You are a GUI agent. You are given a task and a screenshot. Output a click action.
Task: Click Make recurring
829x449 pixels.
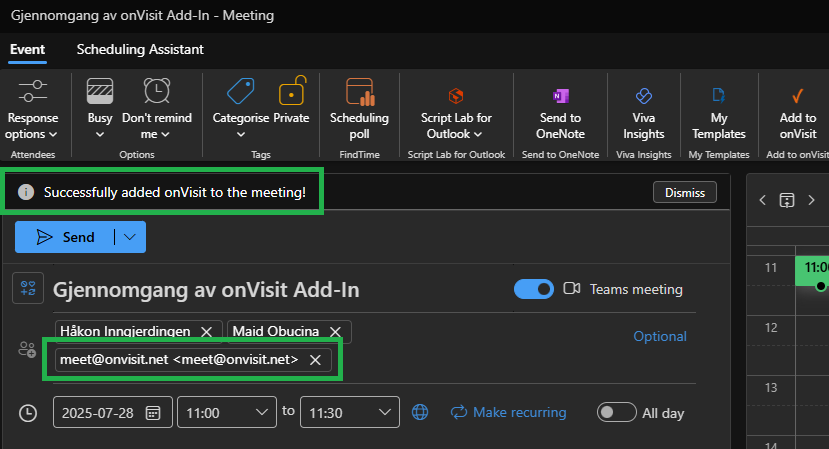click(x=509, y=412)
